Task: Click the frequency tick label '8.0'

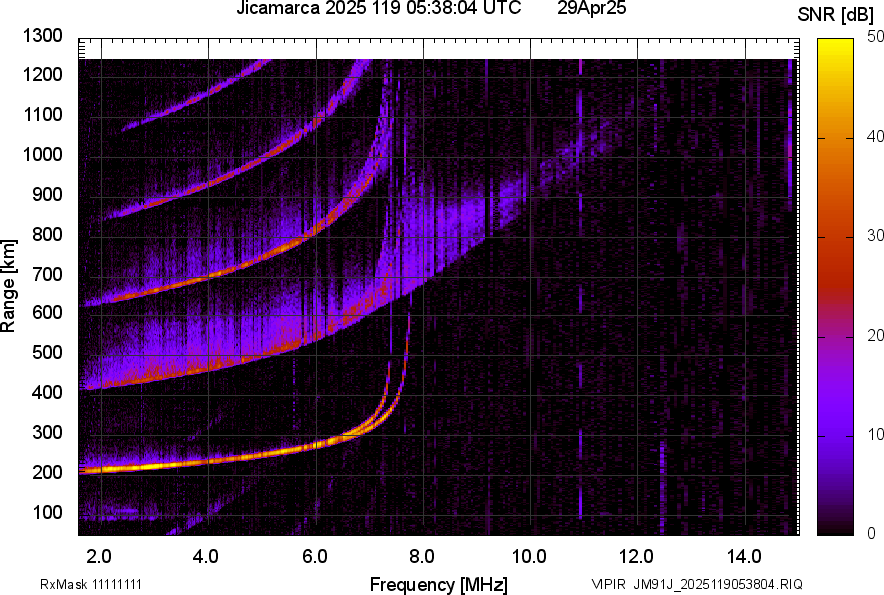Action: tap(422, 557)
